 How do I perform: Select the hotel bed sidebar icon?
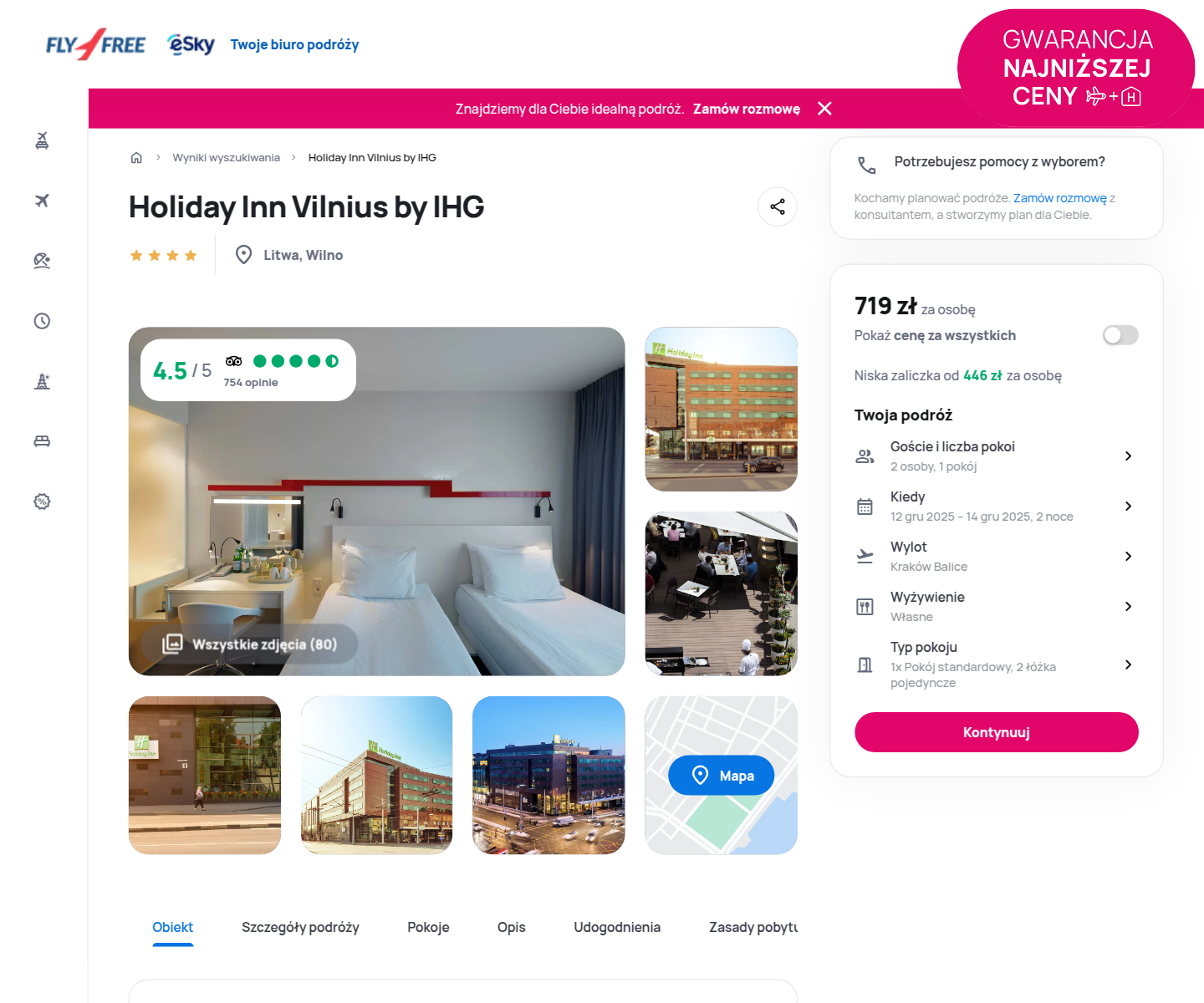[x=42, y=441]
